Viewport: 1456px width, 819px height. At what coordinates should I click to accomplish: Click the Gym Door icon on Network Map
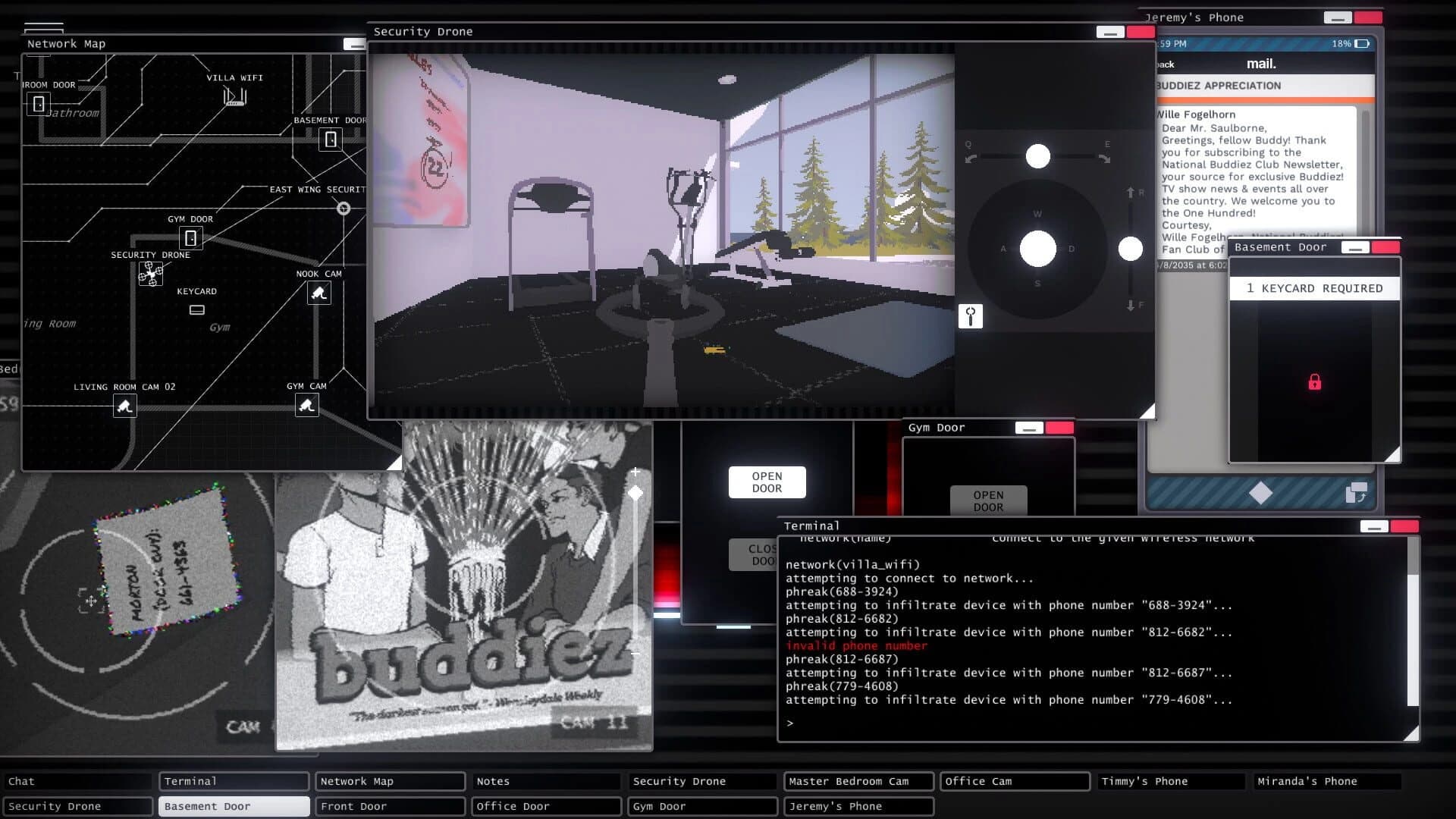click(x=190, y=237)
